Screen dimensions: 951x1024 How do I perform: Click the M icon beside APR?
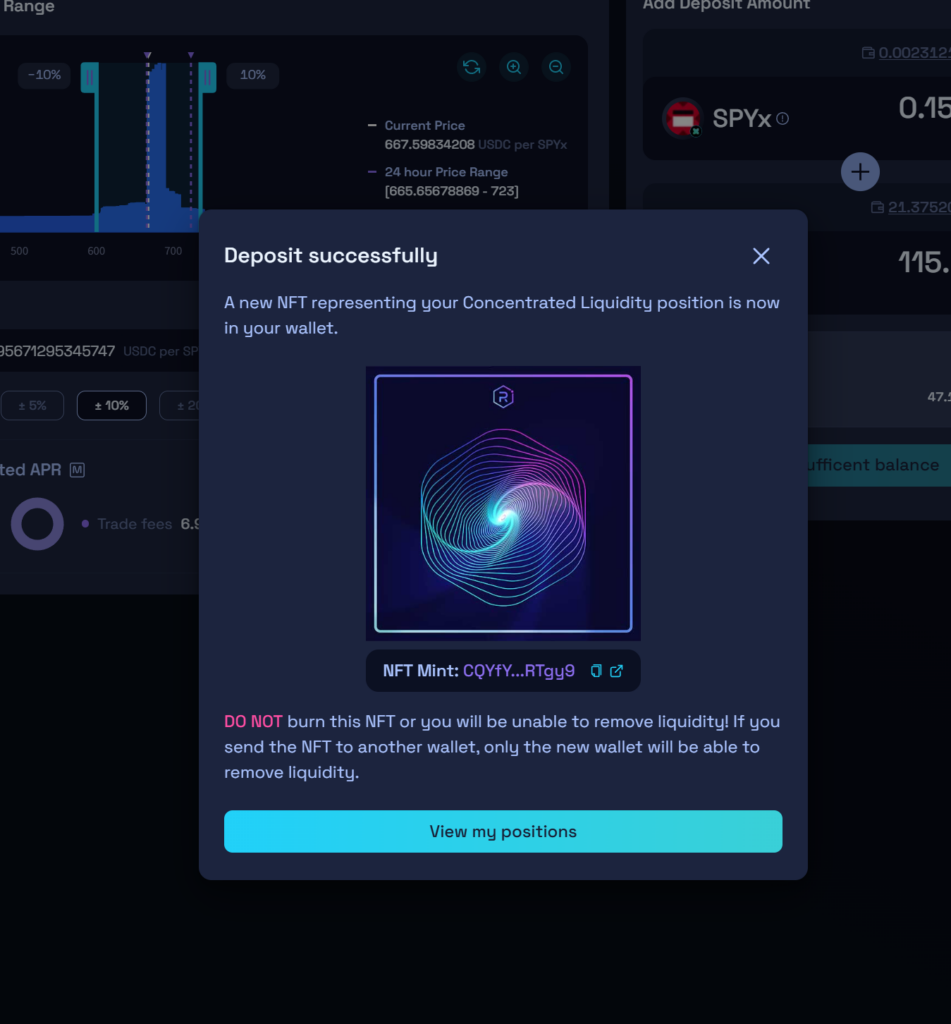(x=77, y=469)
